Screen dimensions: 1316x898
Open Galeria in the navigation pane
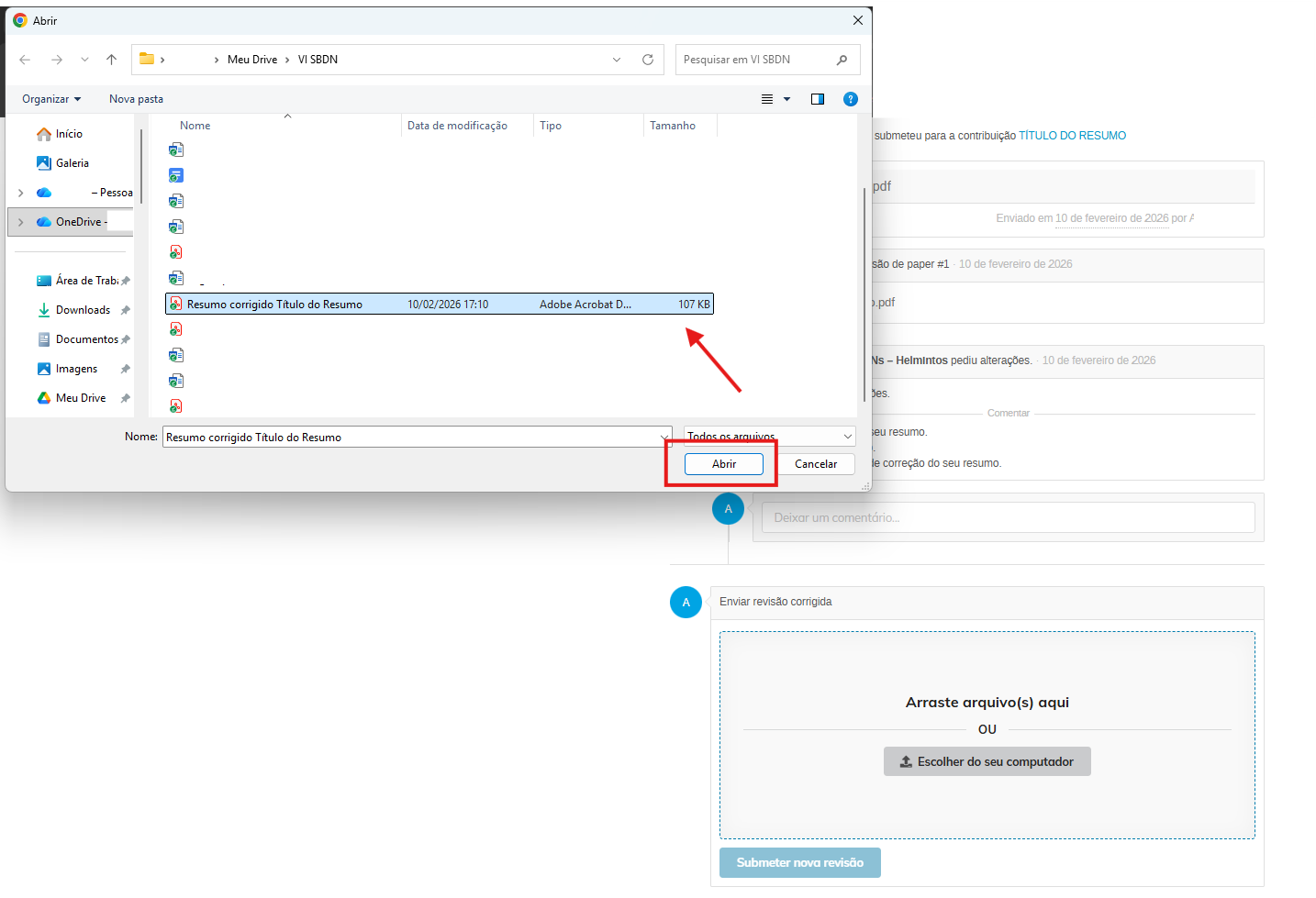point(72,163)
